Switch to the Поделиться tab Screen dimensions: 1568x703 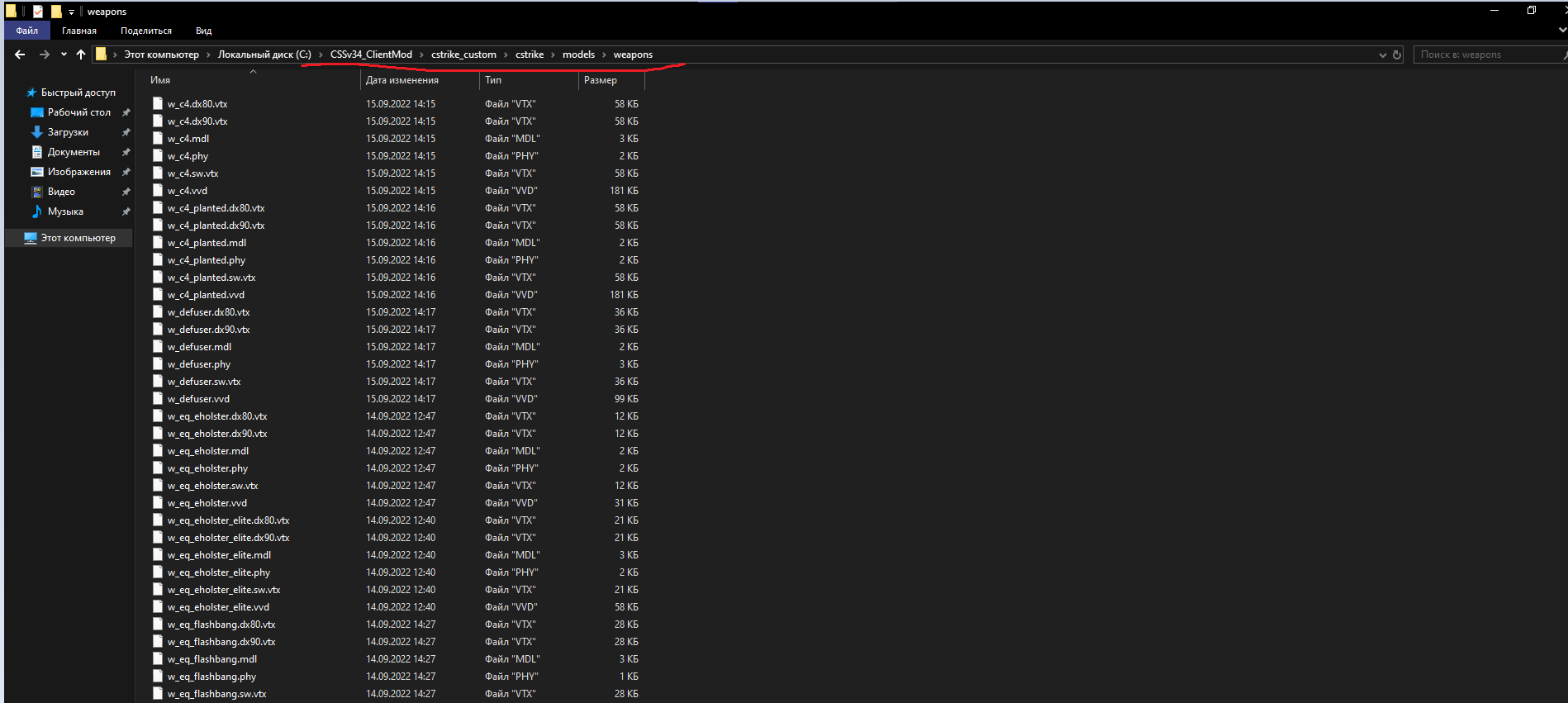pos(146,31)
